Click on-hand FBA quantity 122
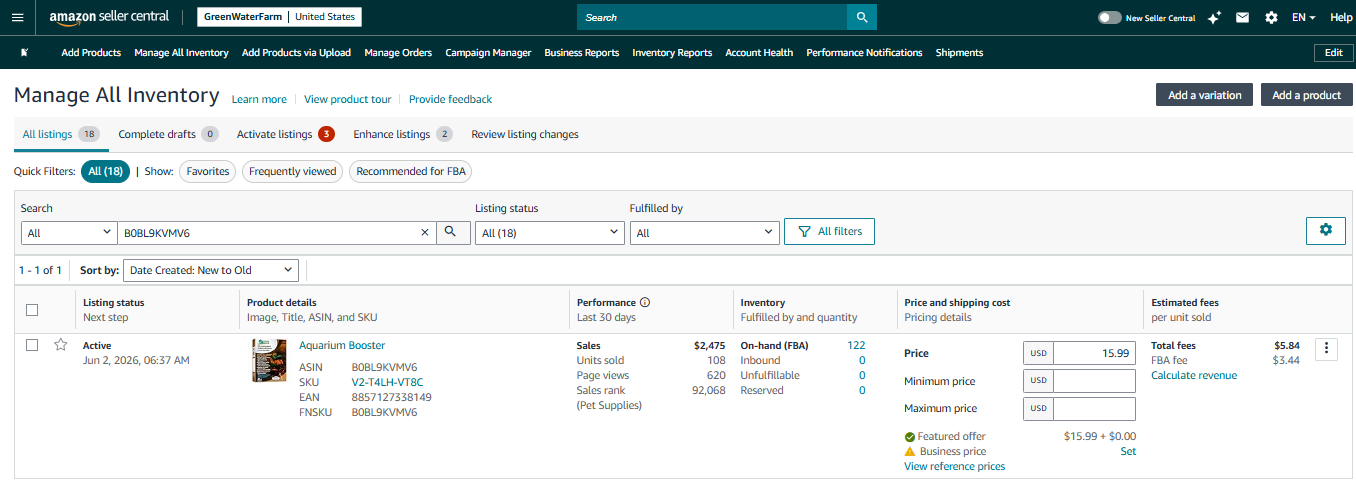This screenshot has width=1356, height=500. click(856, 345)
